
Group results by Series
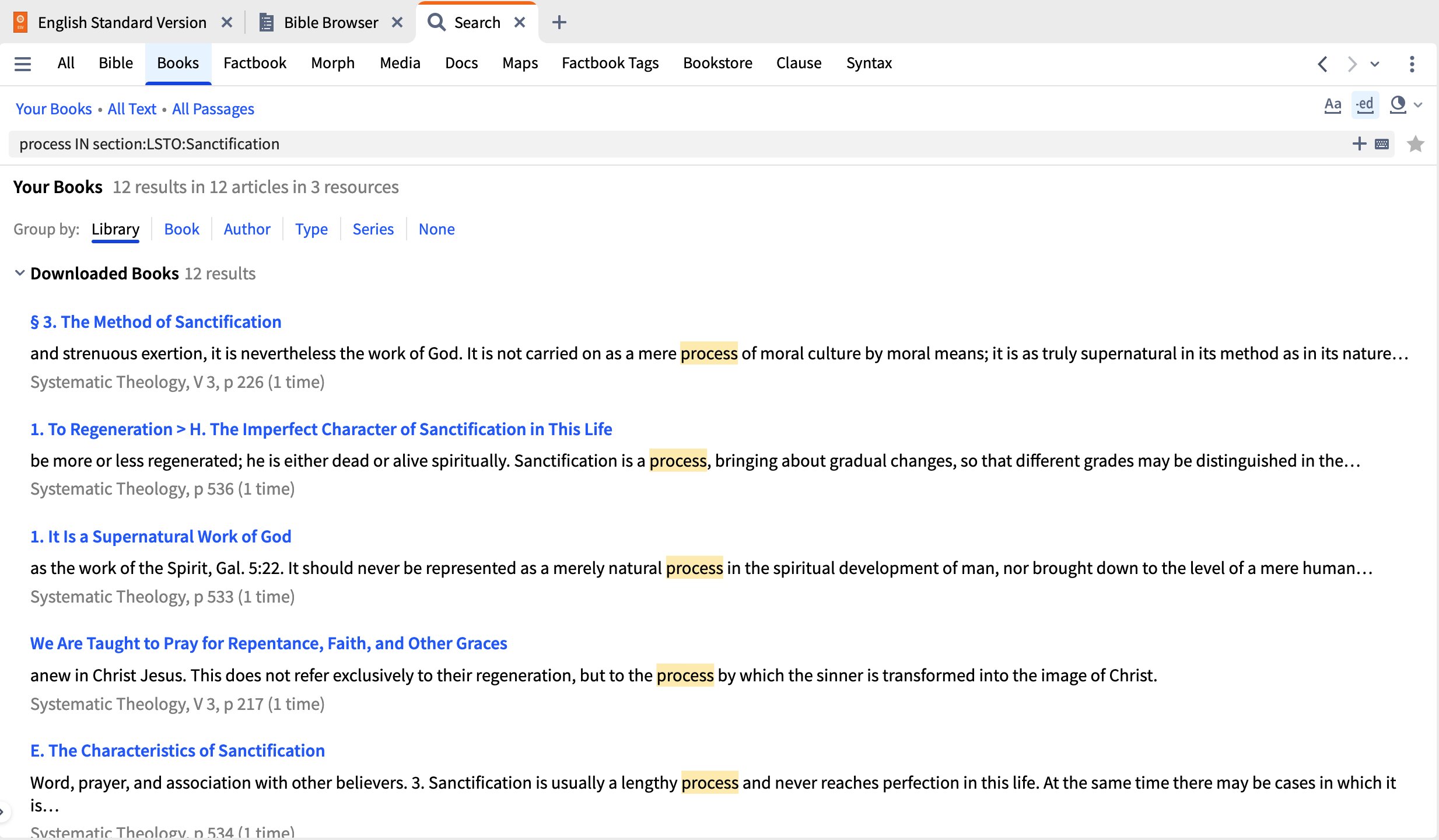373,229
